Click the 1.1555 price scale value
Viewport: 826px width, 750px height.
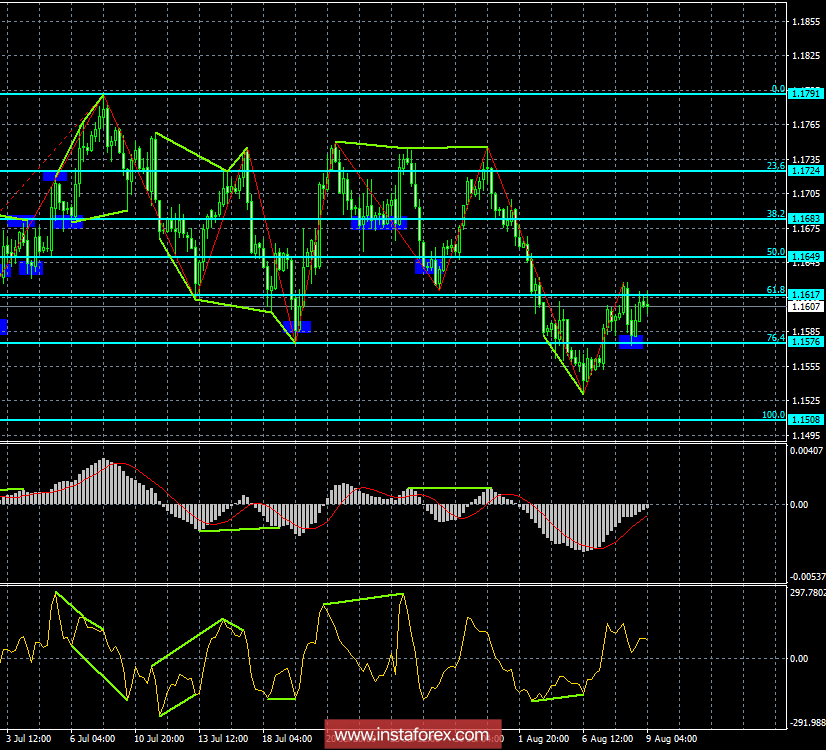click(x=806, y=367)
